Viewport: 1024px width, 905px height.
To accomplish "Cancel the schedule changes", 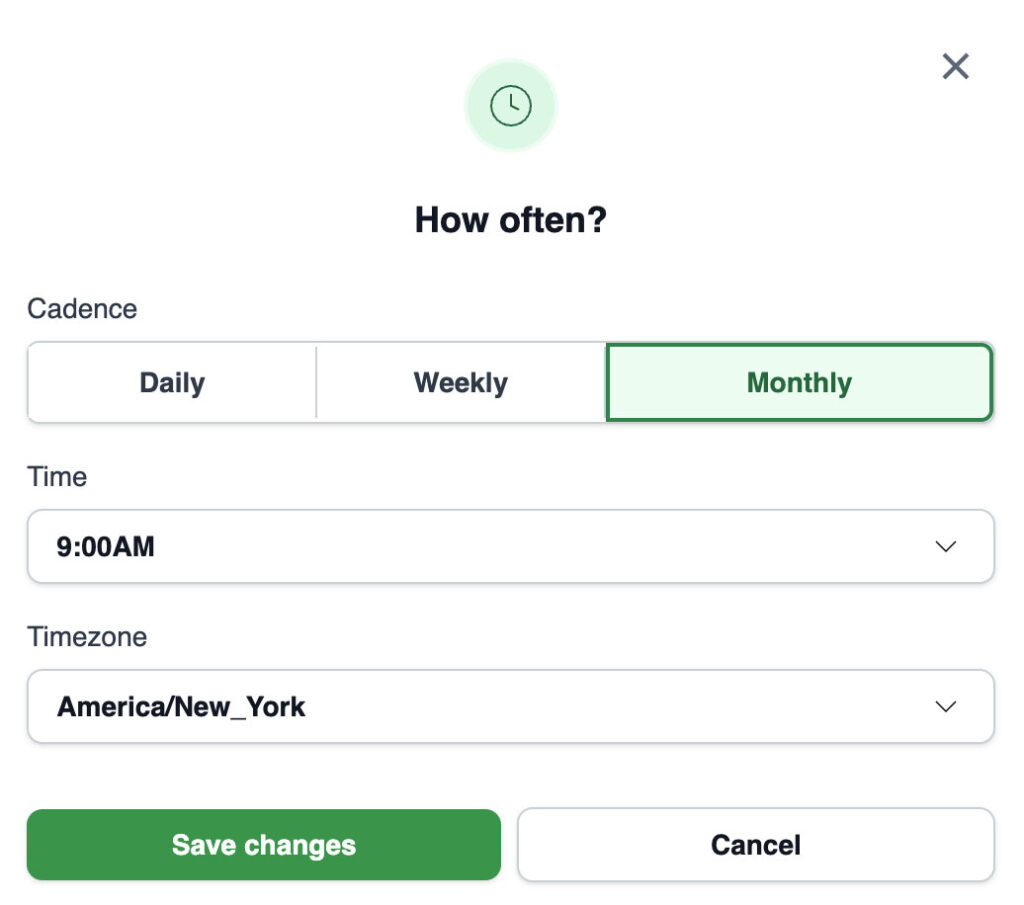I will tap(755, 845).
